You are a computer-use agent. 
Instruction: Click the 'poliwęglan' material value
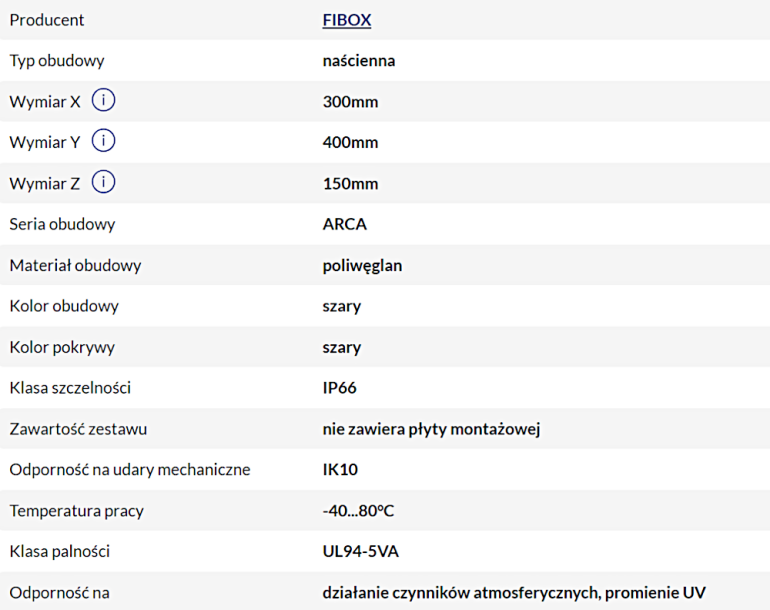tap(363, 266)
